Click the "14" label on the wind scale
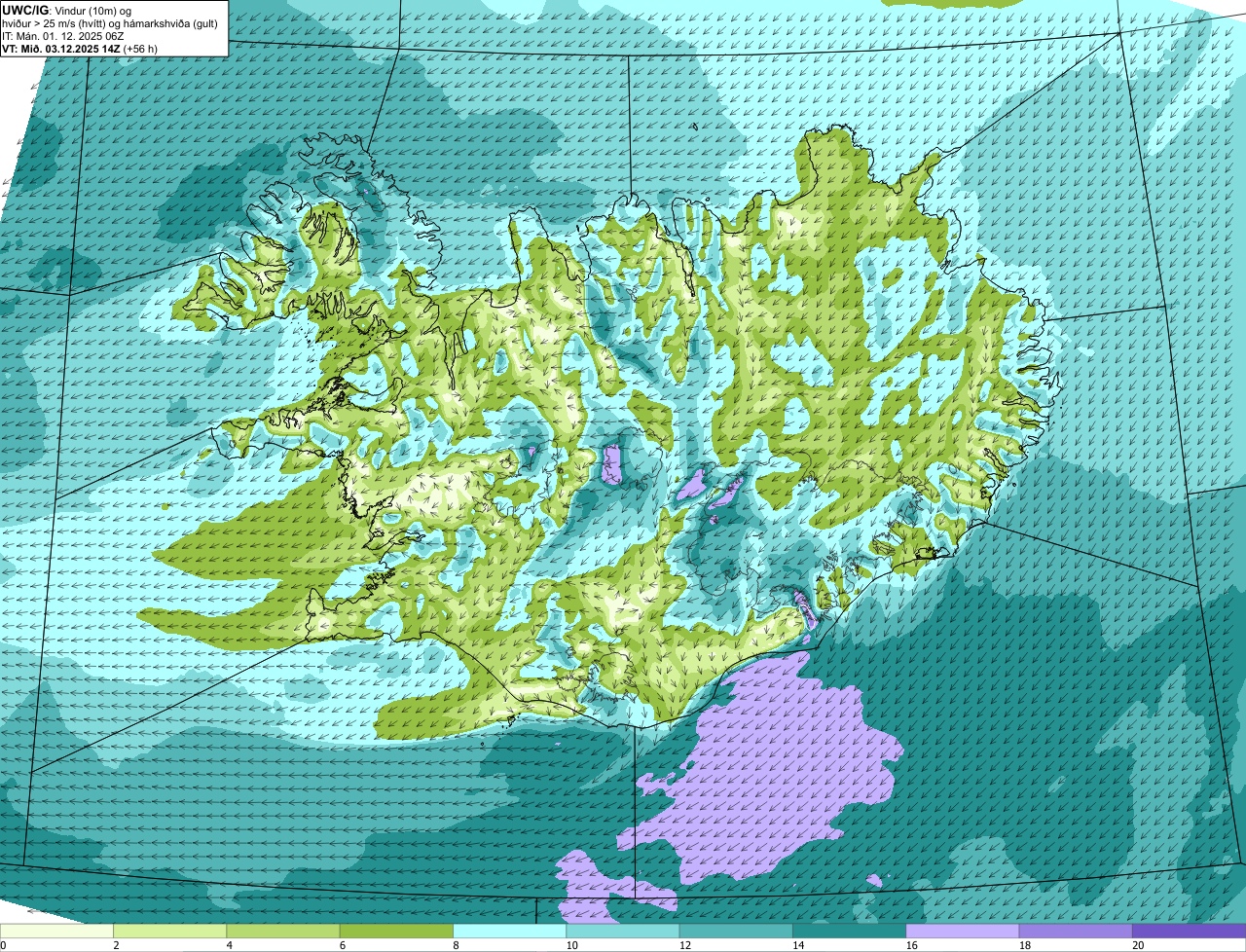Image resolution: width=1246 pixels, height=952 pixels. click(798, 945)
